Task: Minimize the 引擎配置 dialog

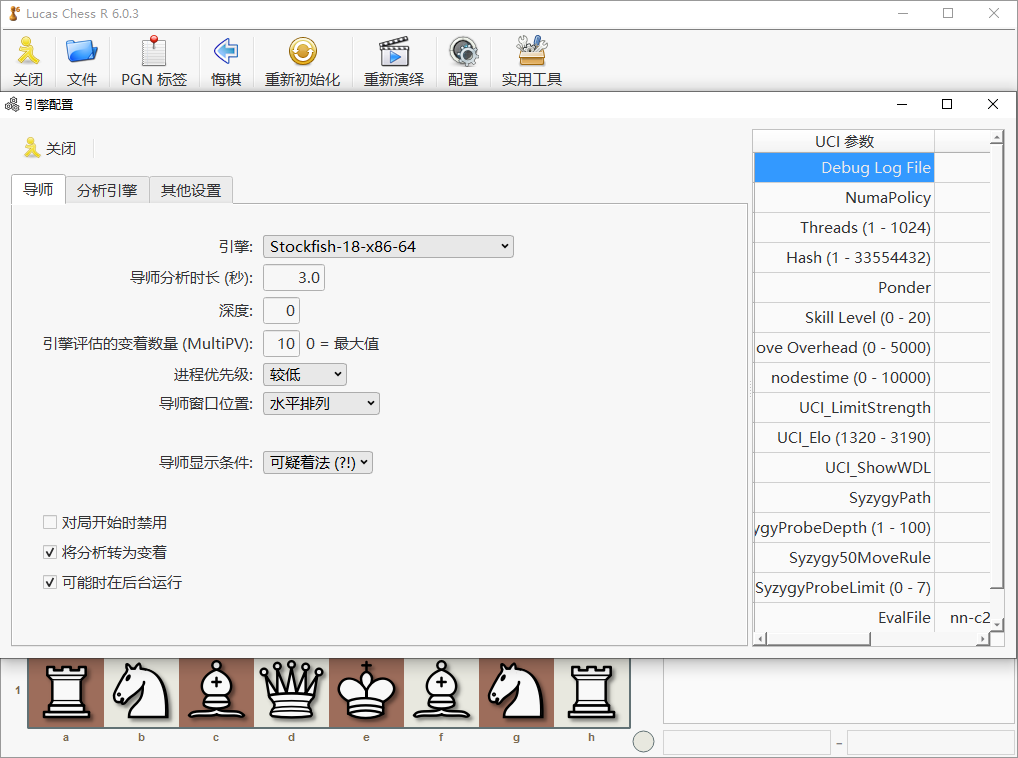Action: click(902, 104)
